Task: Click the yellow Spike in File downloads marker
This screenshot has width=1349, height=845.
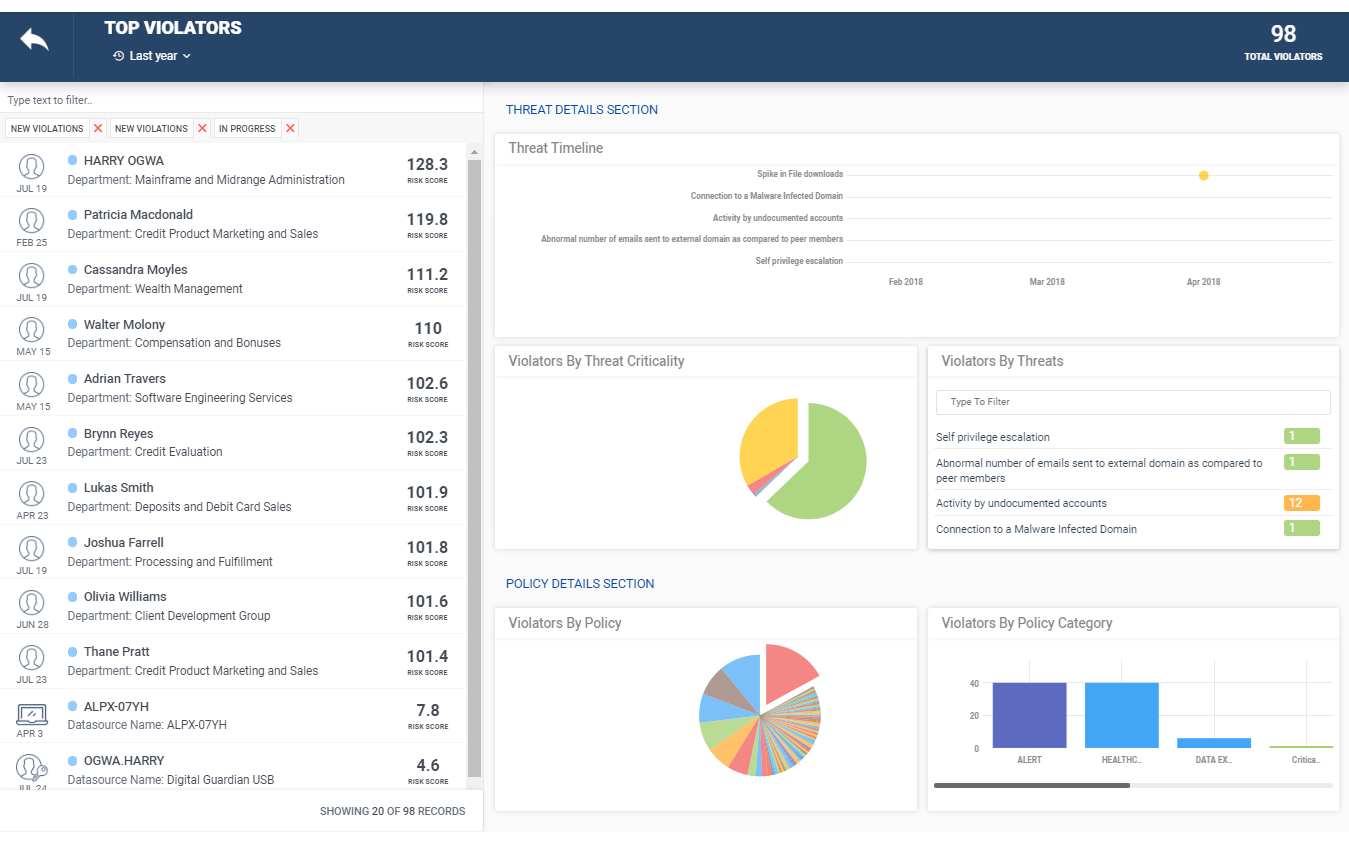Action: point(1204,175)
